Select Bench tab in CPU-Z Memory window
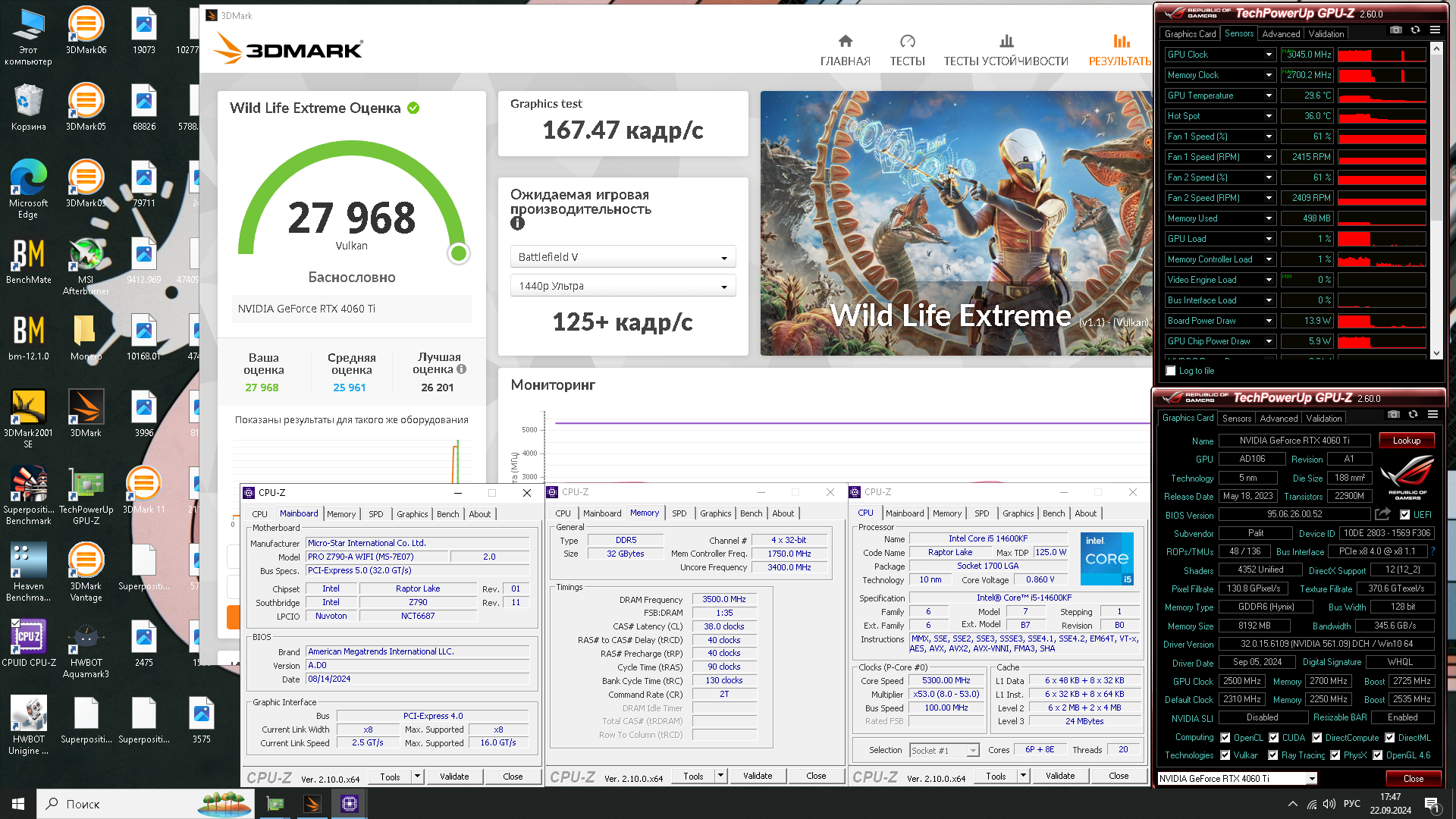This screenshot has width=1456, height=819. point(751,513)
